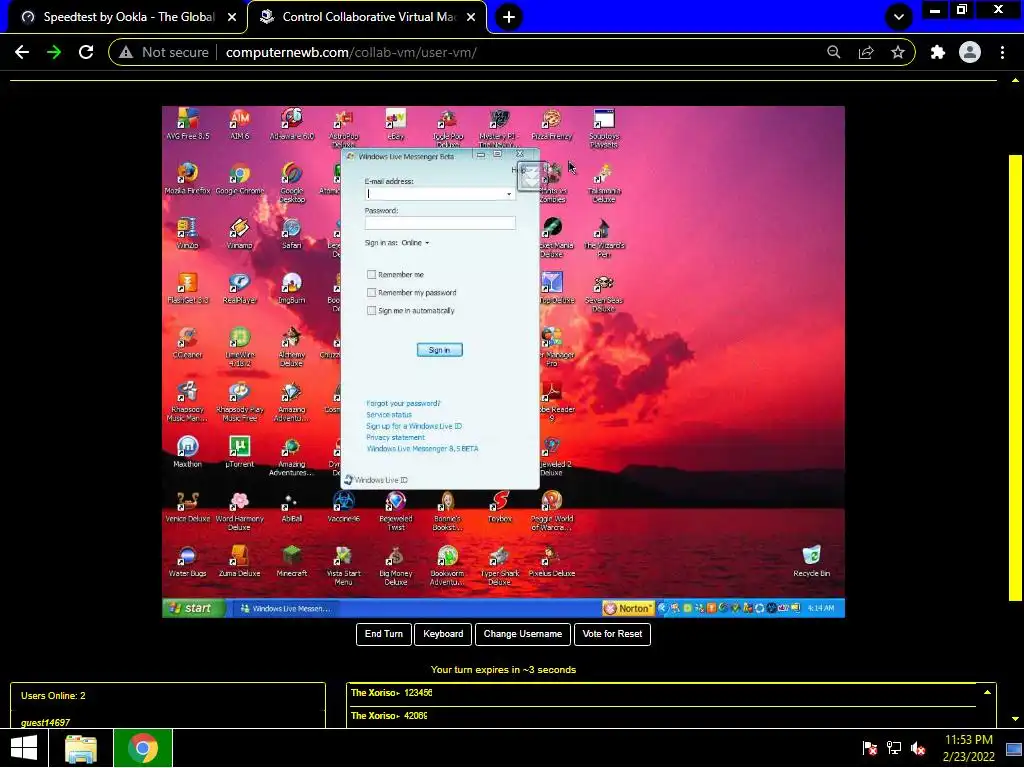The height and width of the screenshot is (768, 1024).
Task: Select the CCleaner desktop shortcut
Action: point(187,343)
